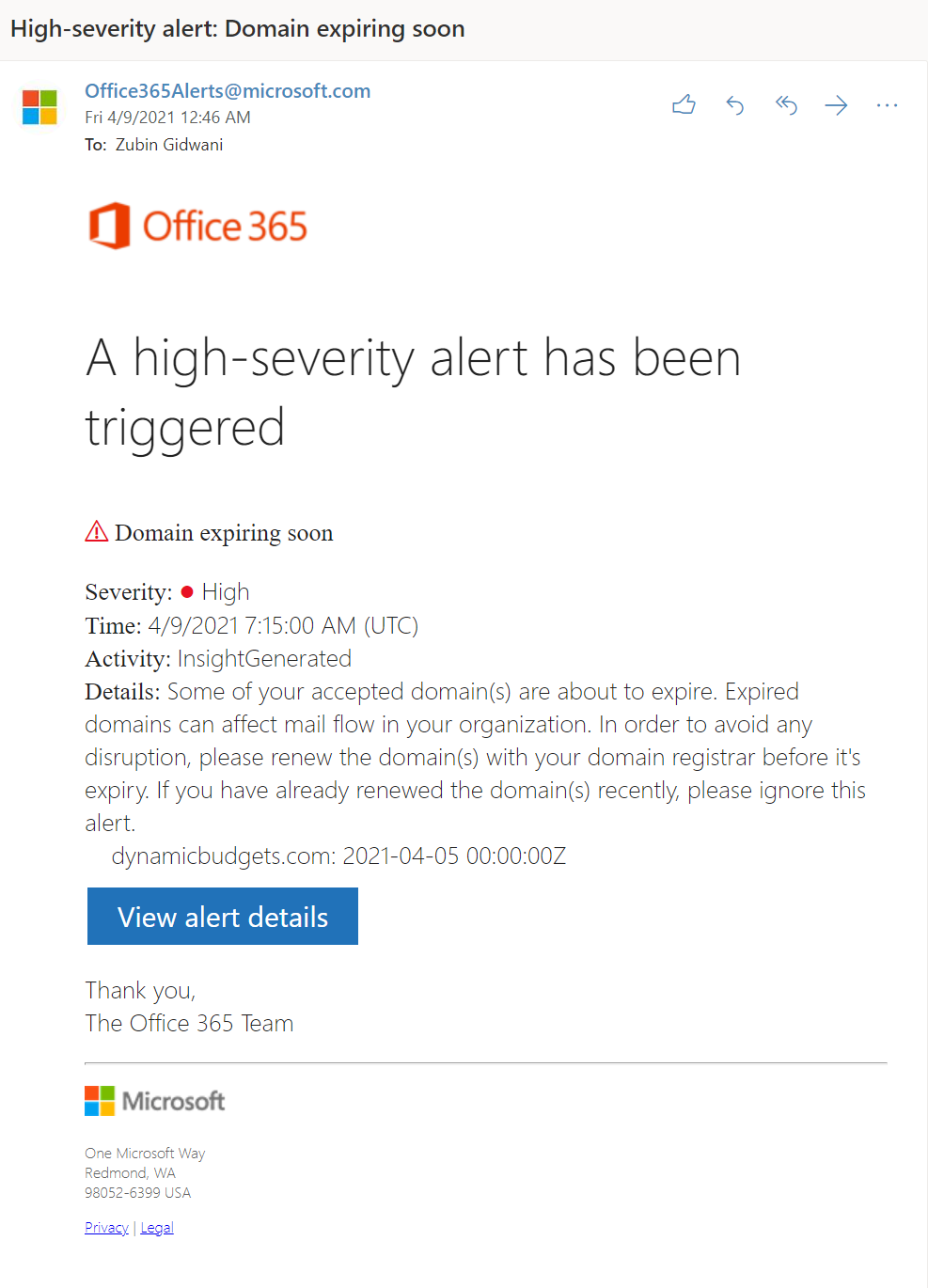Click the red High severity dot
This screenshot has width=928, height=1288.
187,591
